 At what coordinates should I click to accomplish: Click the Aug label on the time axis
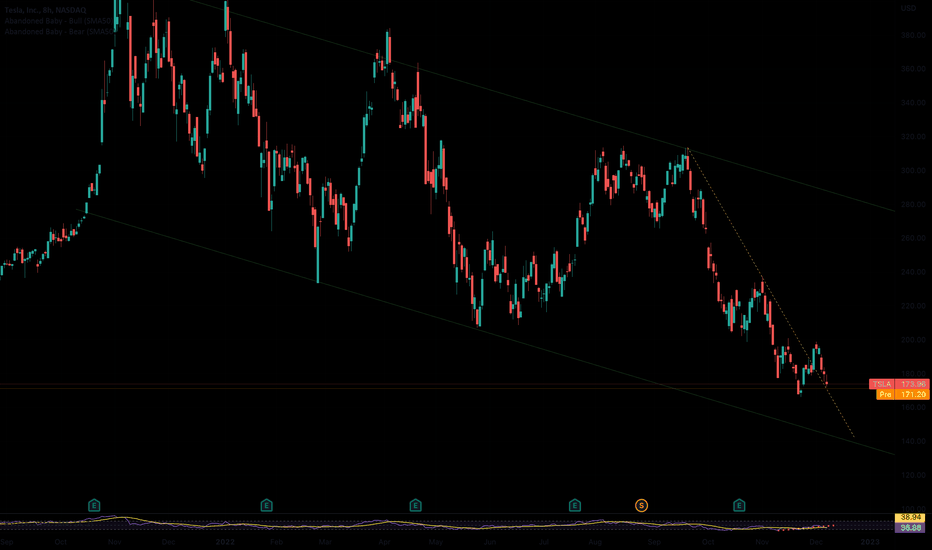coord(595,542)
